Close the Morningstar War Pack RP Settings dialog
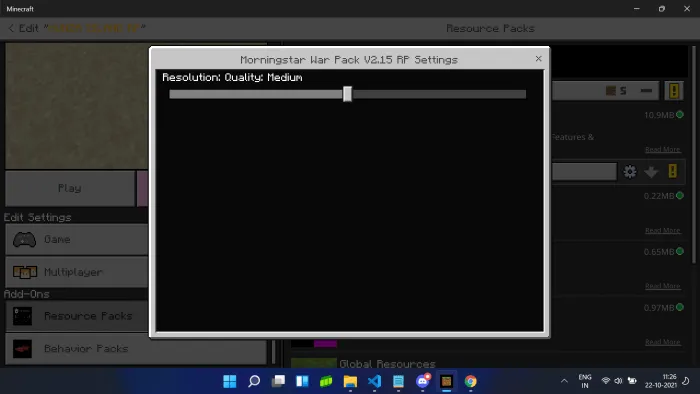 538,58
